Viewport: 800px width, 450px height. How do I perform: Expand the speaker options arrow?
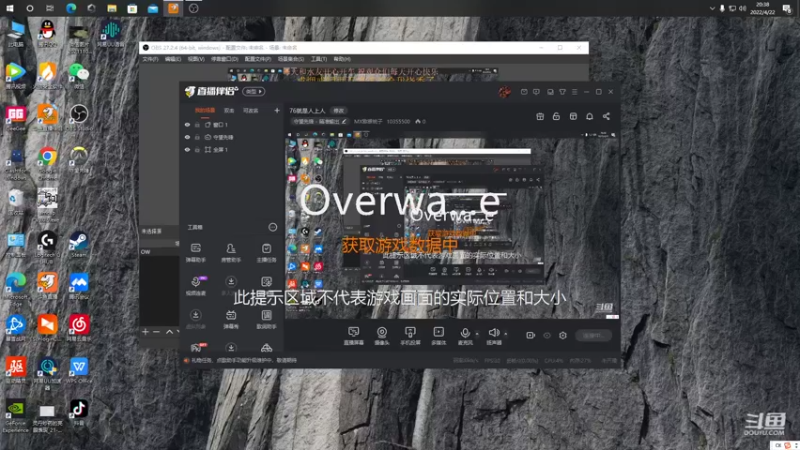(x=506, y=334)
